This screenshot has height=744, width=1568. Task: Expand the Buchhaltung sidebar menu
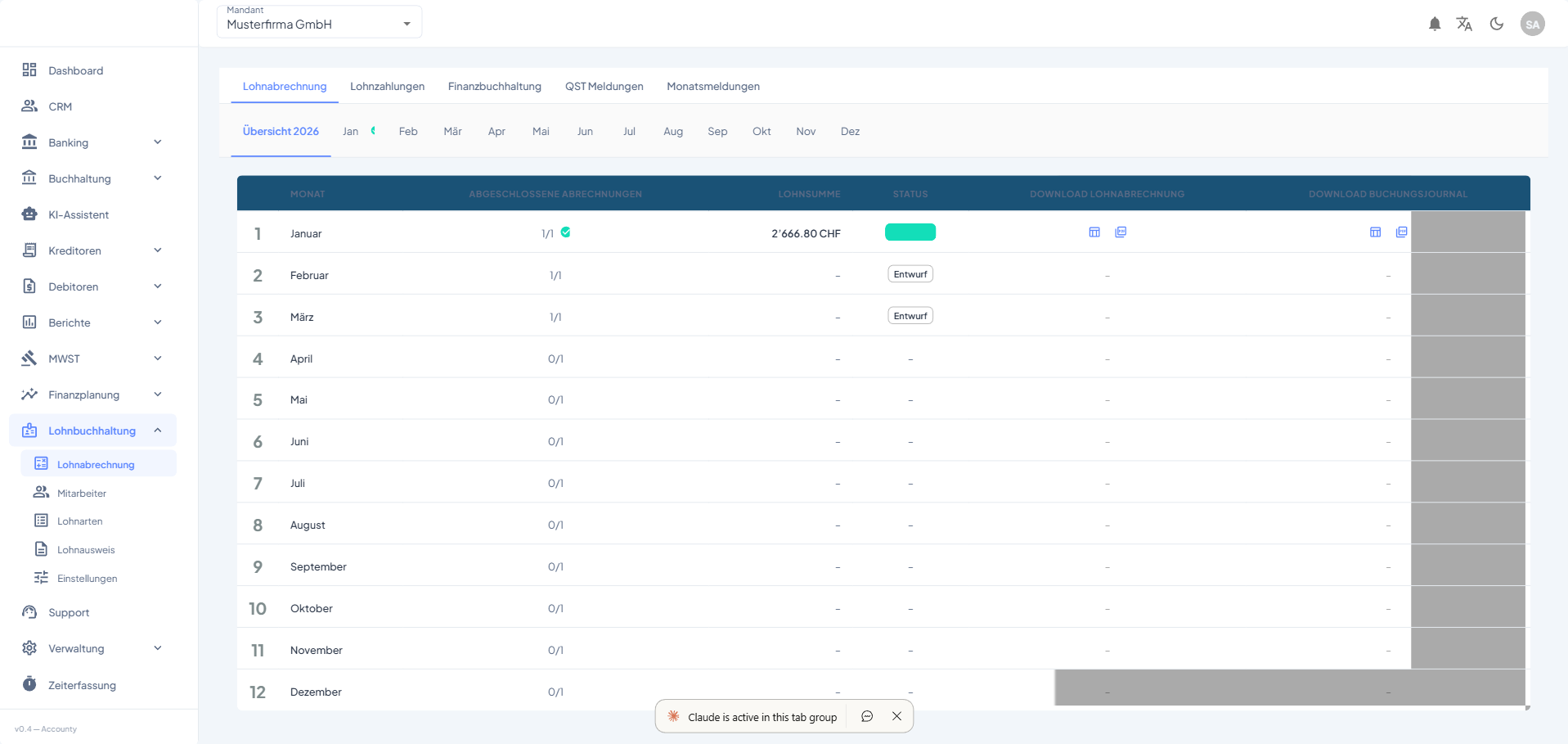(158, 178)
